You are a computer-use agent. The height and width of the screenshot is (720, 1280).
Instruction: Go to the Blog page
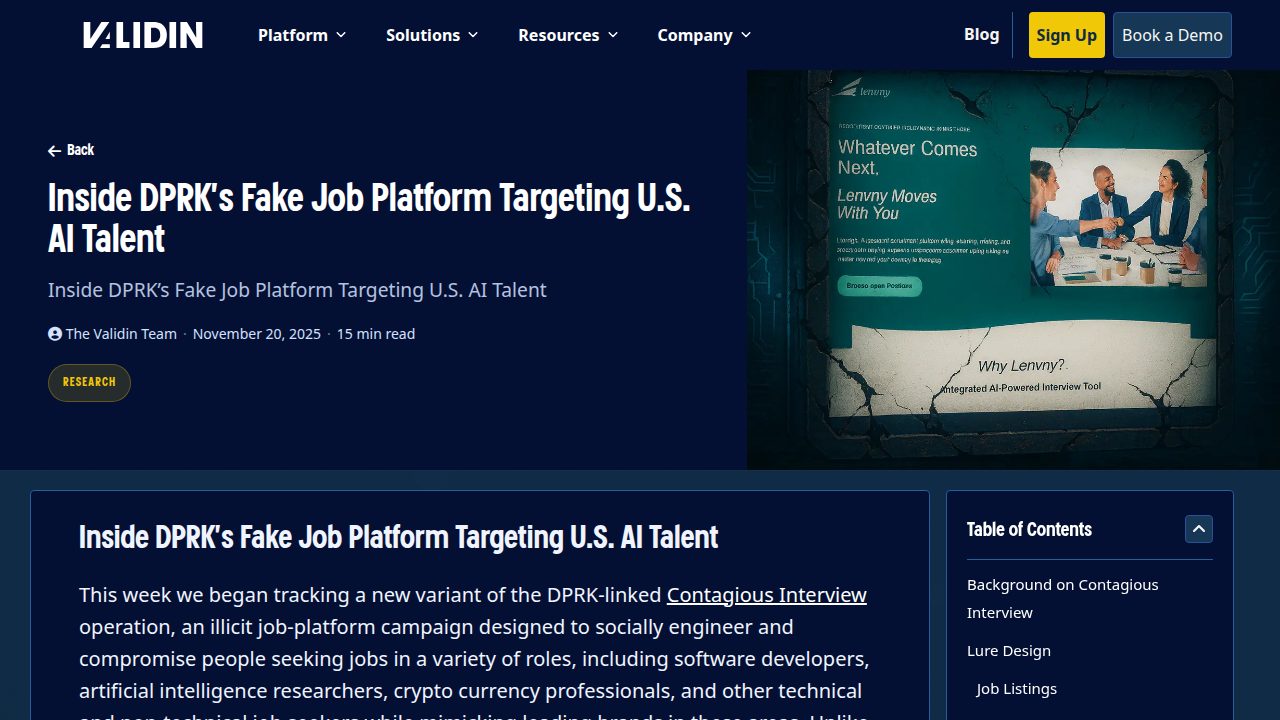coord(981,34)
